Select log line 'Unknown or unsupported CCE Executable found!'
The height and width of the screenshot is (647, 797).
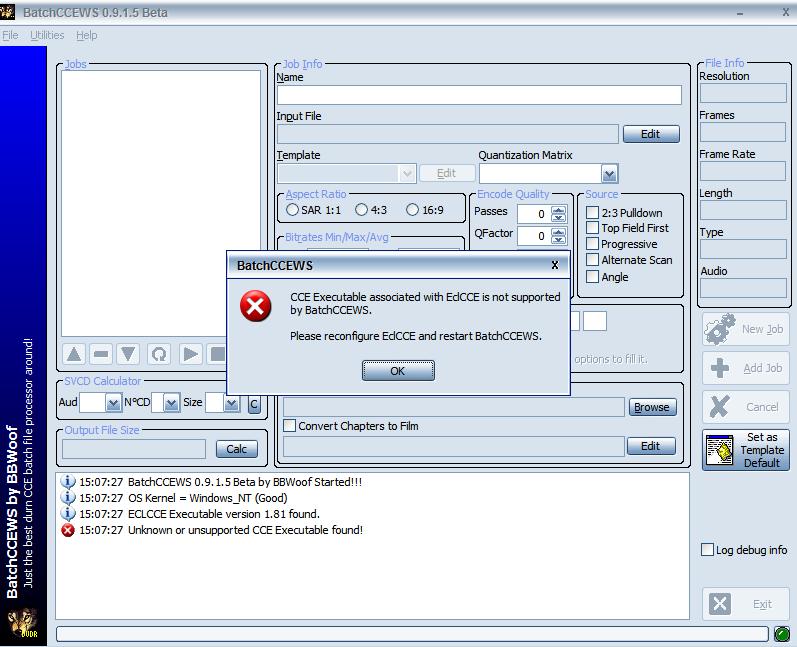[x=245, y=530]
